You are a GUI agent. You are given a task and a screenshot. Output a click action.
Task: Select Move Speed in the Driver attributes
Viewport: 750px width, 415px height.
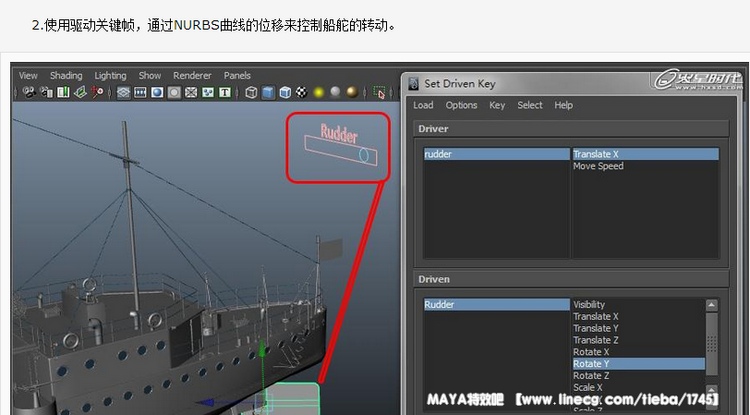[598, 166]
